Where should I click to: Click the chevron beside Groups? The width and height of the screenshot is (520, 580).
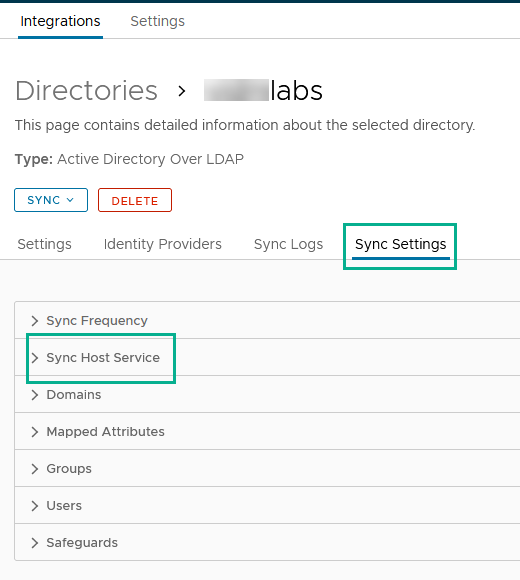35,469
